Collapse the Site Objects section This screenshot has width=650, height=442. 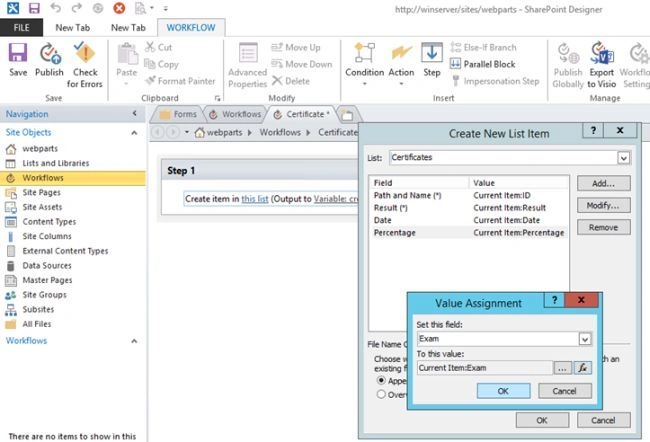[134, 133]
